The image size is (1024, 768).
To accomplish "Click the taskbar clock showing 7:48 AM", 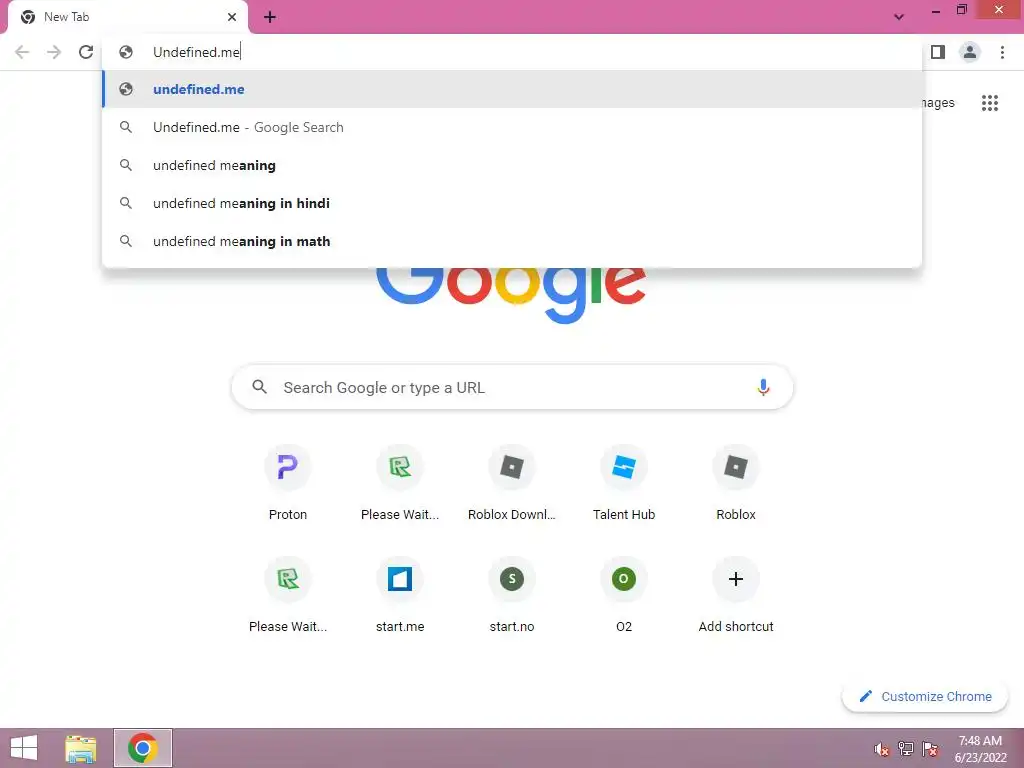I will [980, 749].
